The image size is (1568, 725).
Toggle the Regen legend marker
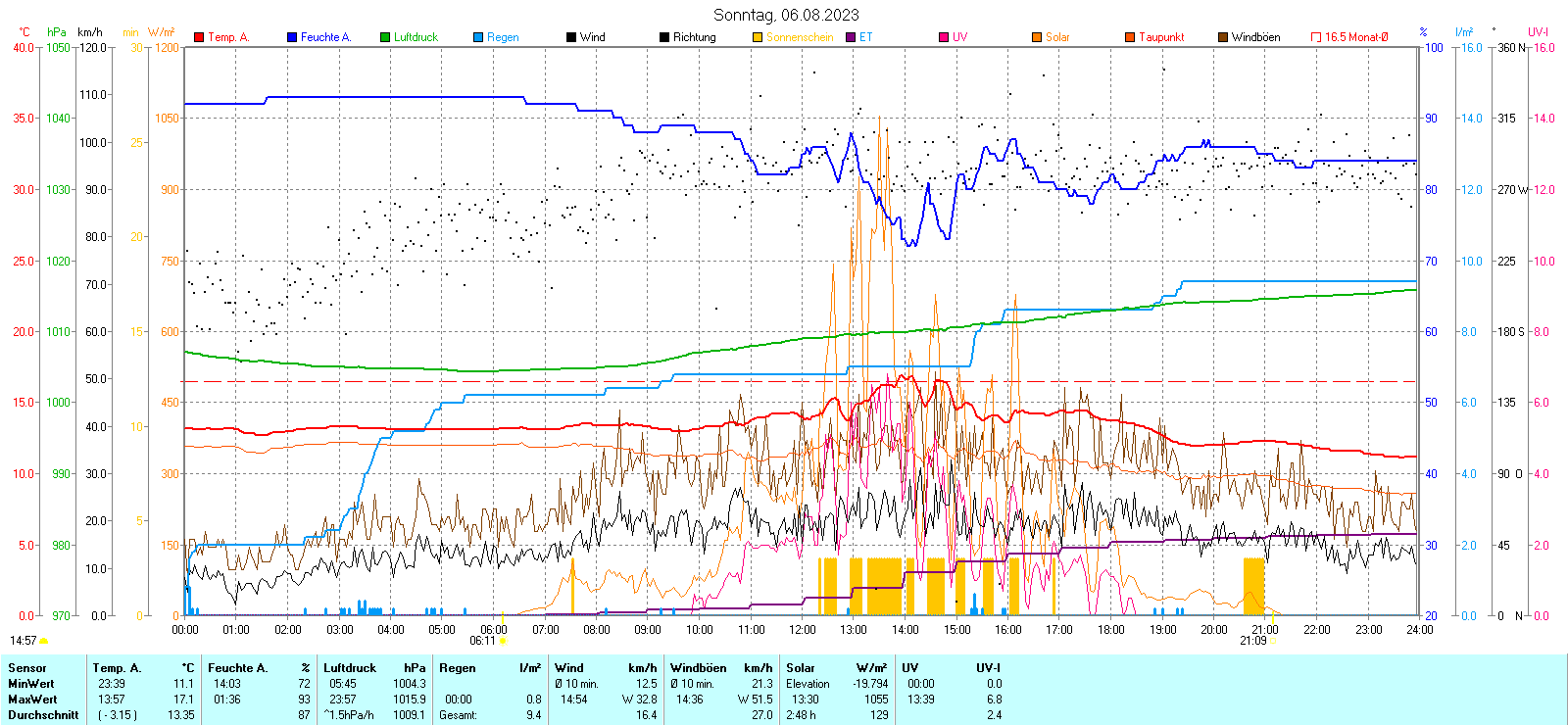point(478,37)
